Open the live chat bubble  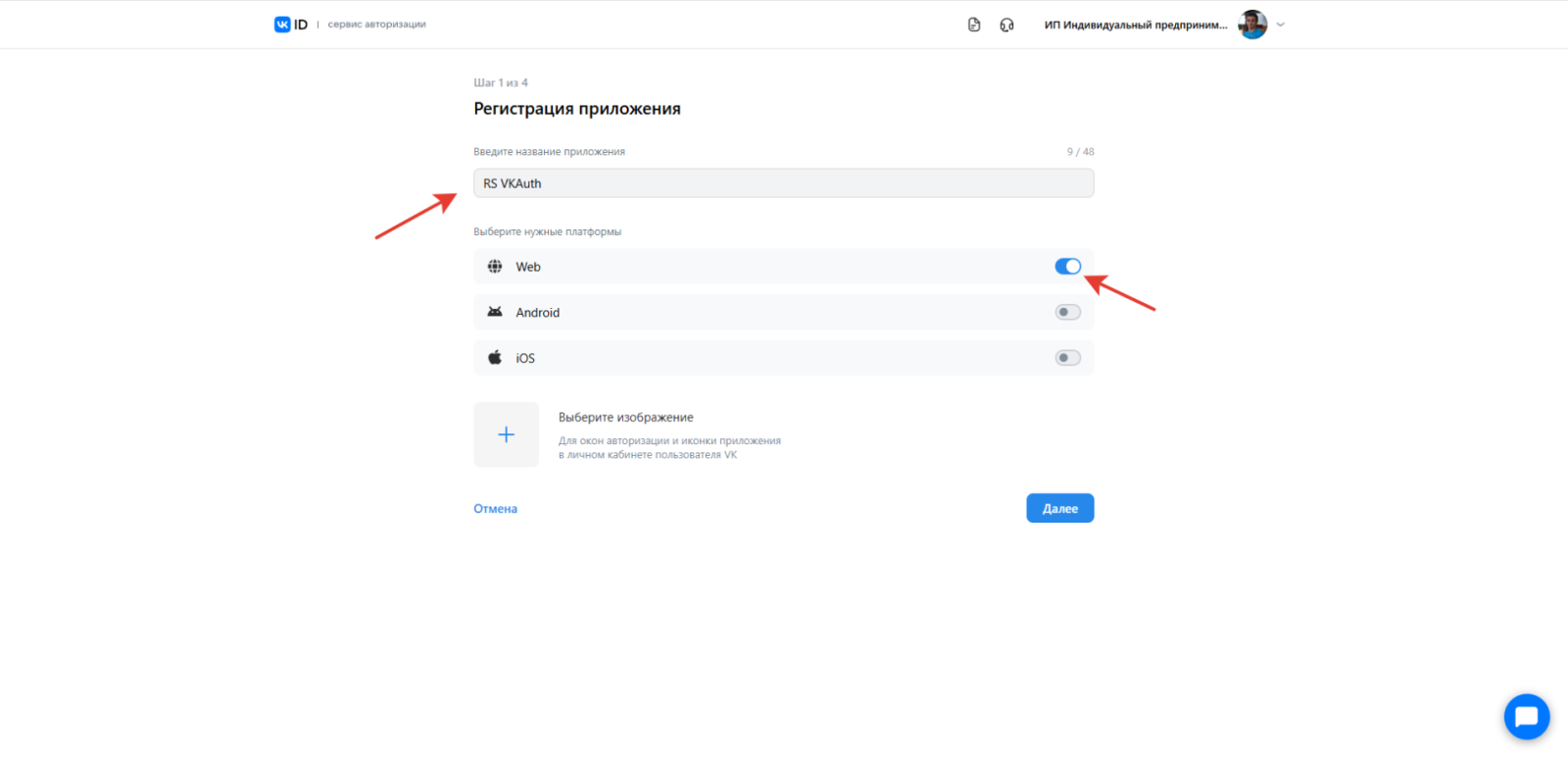pos(1526,717)
